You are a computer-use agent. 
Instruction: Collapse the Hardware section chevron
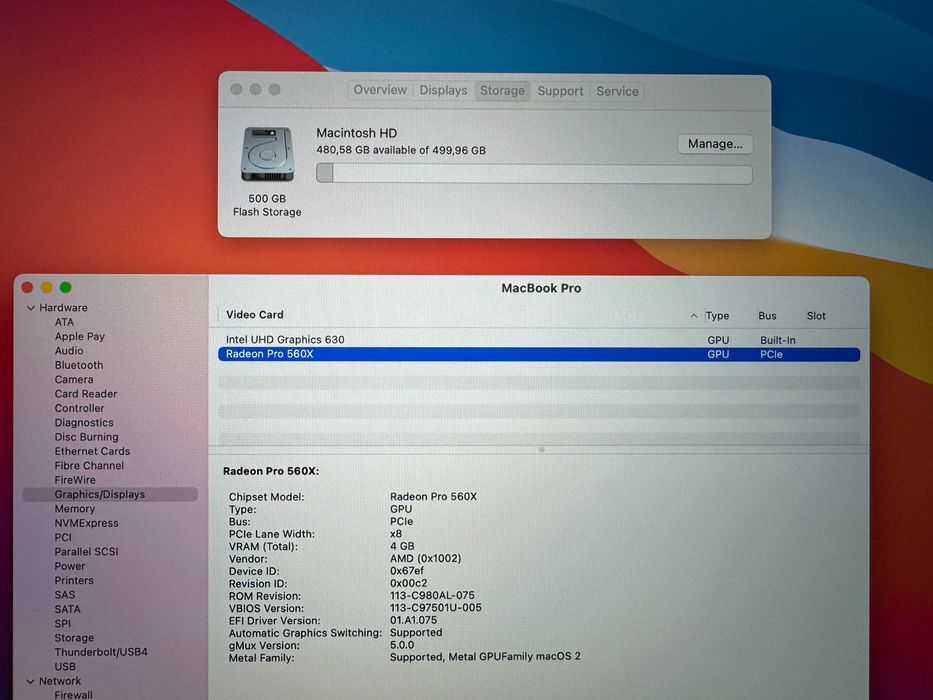(31, 308)
